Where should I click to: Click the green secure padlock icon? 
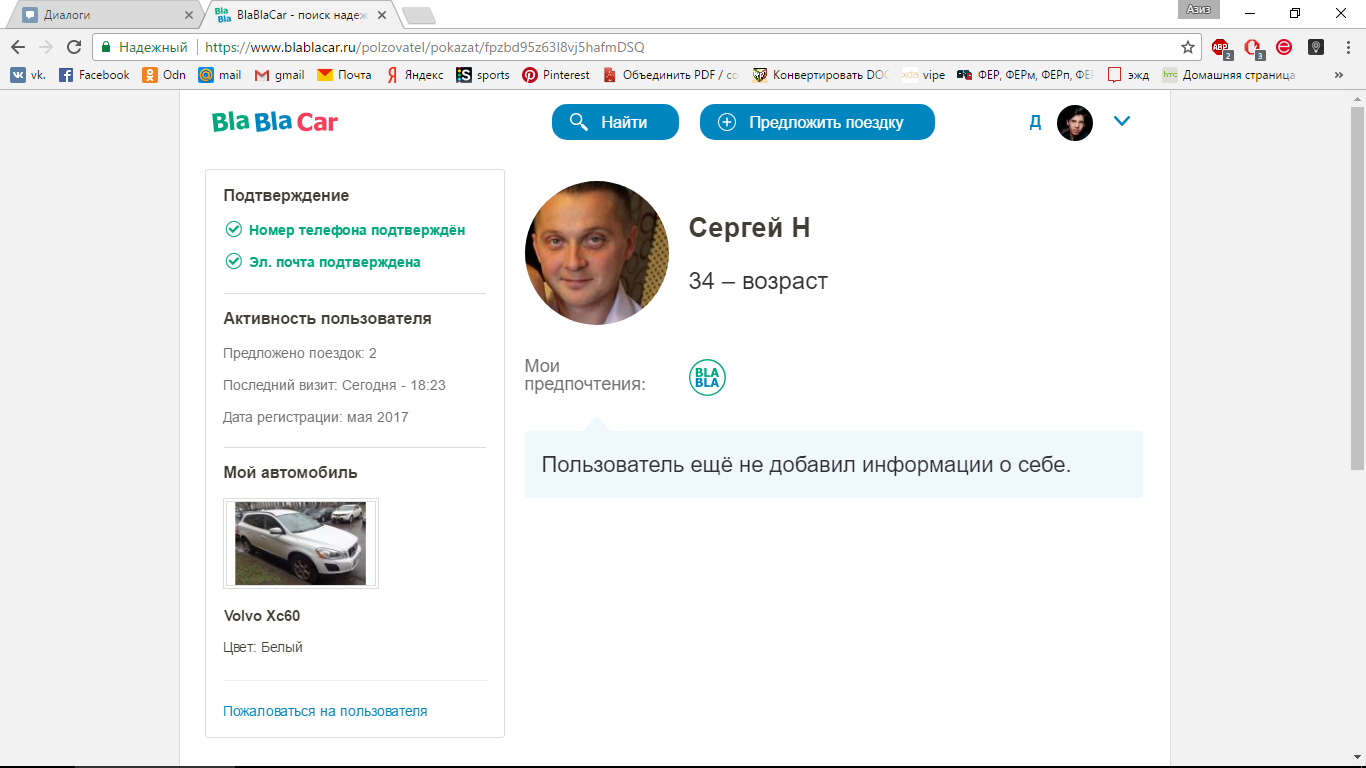(x=106, y=47)
